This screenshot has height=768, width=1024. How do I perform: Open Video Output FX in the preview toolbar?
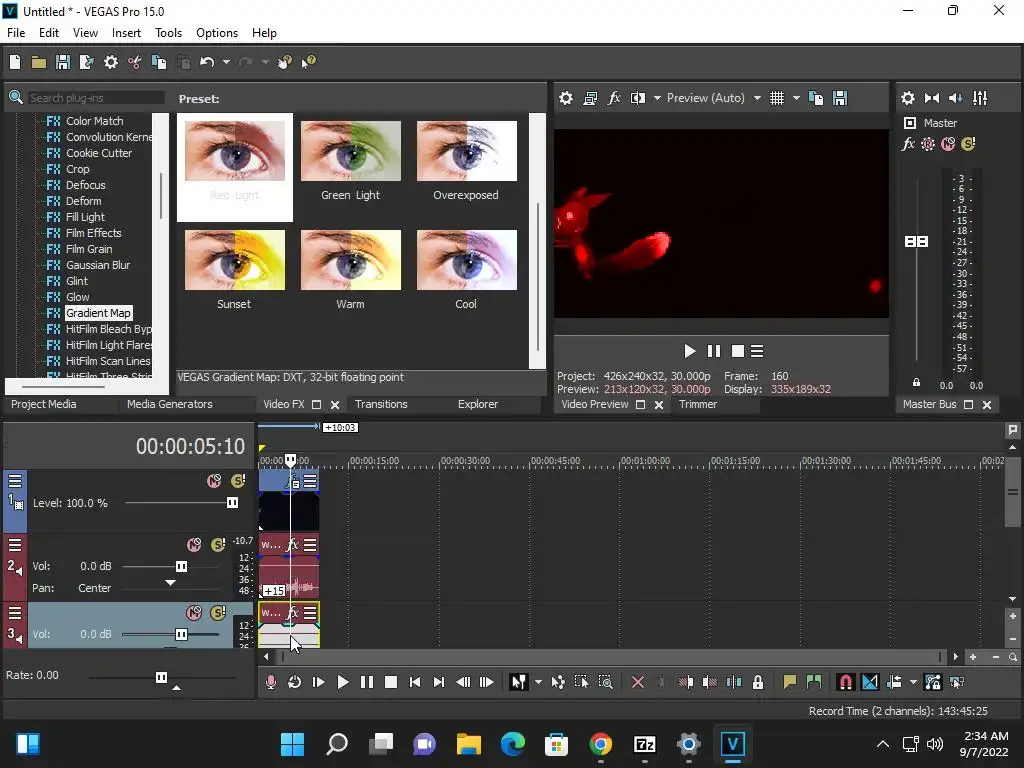(x=614, y=98)
